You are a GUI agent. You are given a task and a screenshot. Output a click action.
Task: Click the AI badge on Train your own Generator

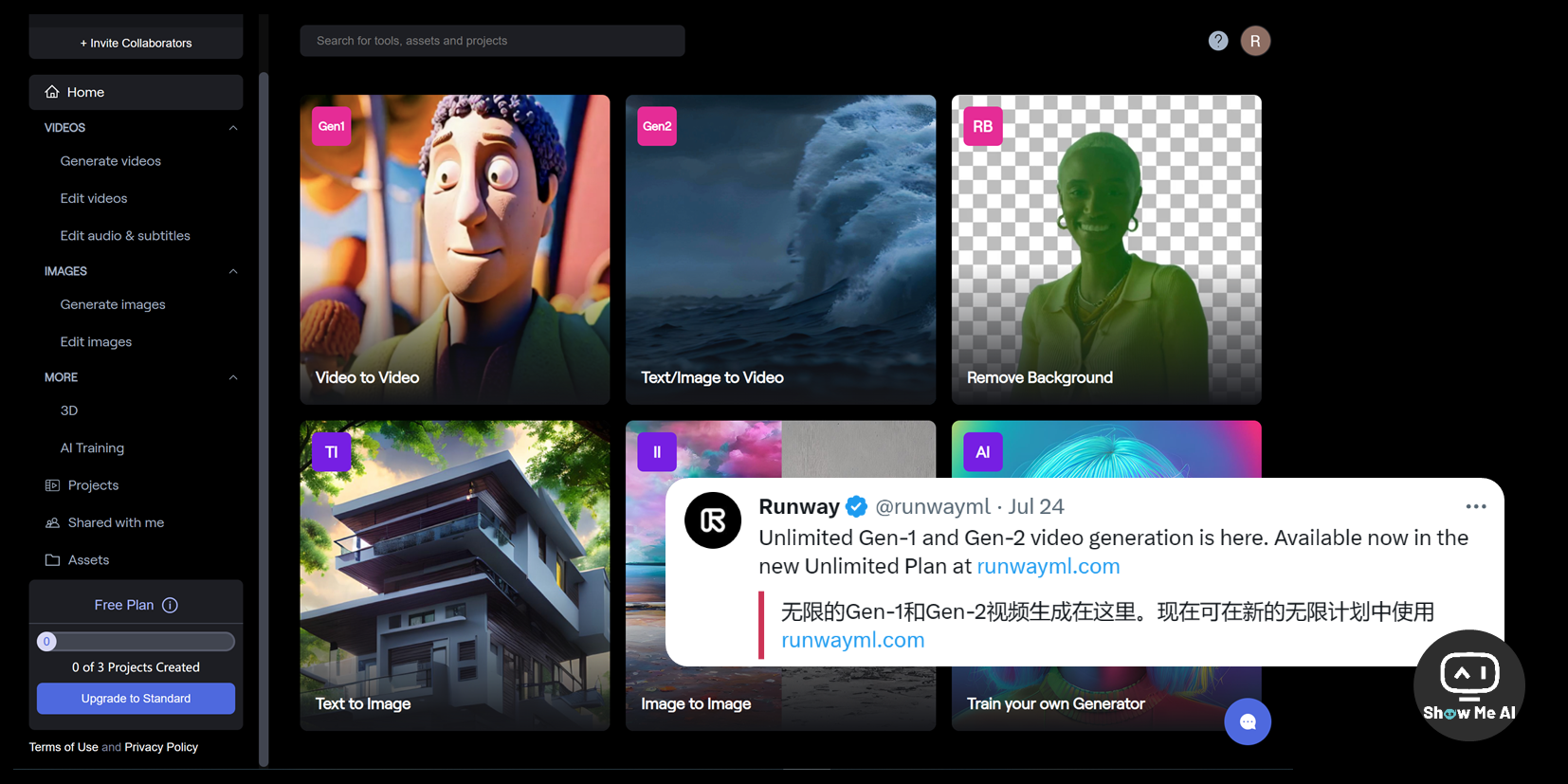(983, 452)
